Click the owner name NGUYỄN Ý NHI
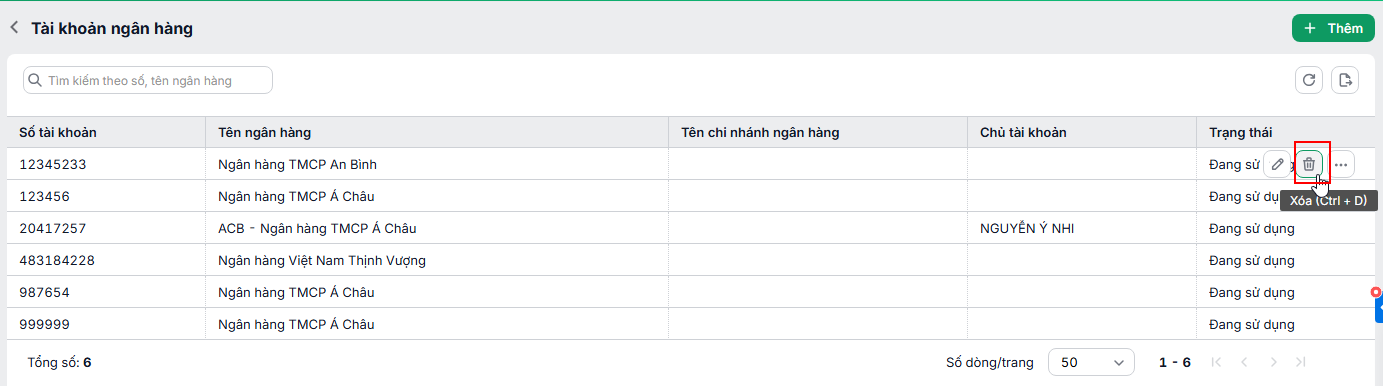This screenshot has height=386, width=1383. (1028, 228)
